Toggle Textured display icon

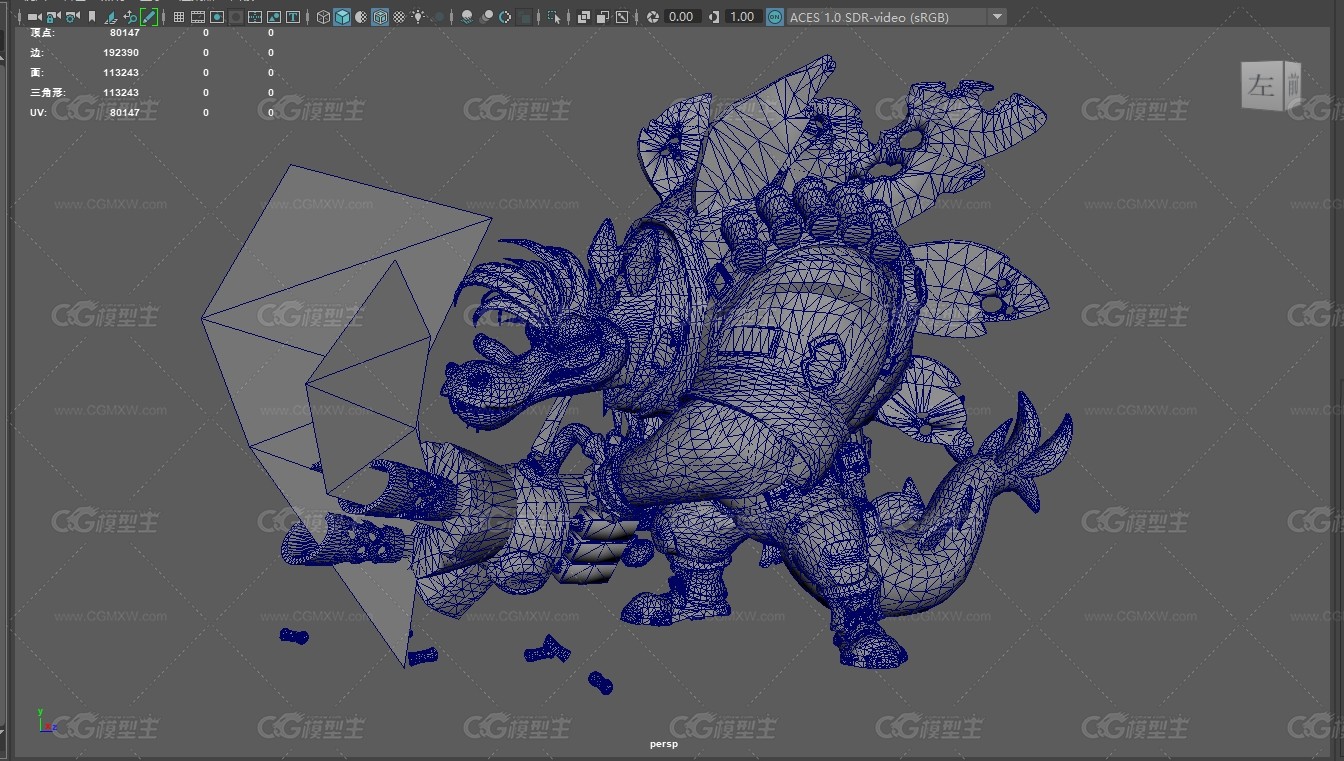pyautogui.click(x=399, y=17)
